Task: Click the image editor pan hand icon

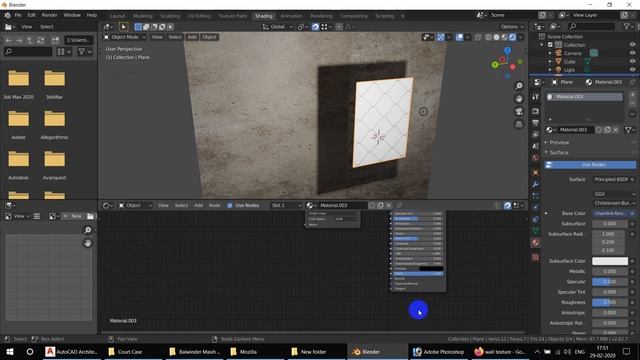Action: (x=87, y=243)
